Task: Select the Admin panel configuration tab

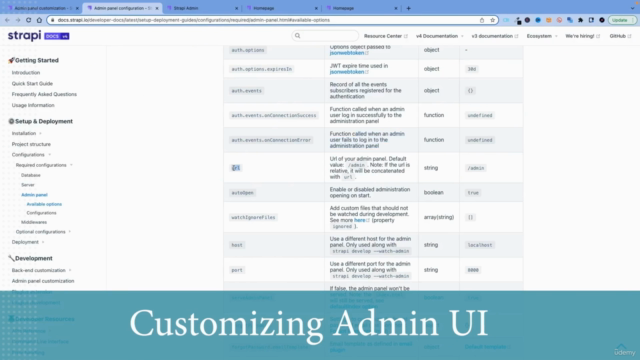Action: coord(122,8)
